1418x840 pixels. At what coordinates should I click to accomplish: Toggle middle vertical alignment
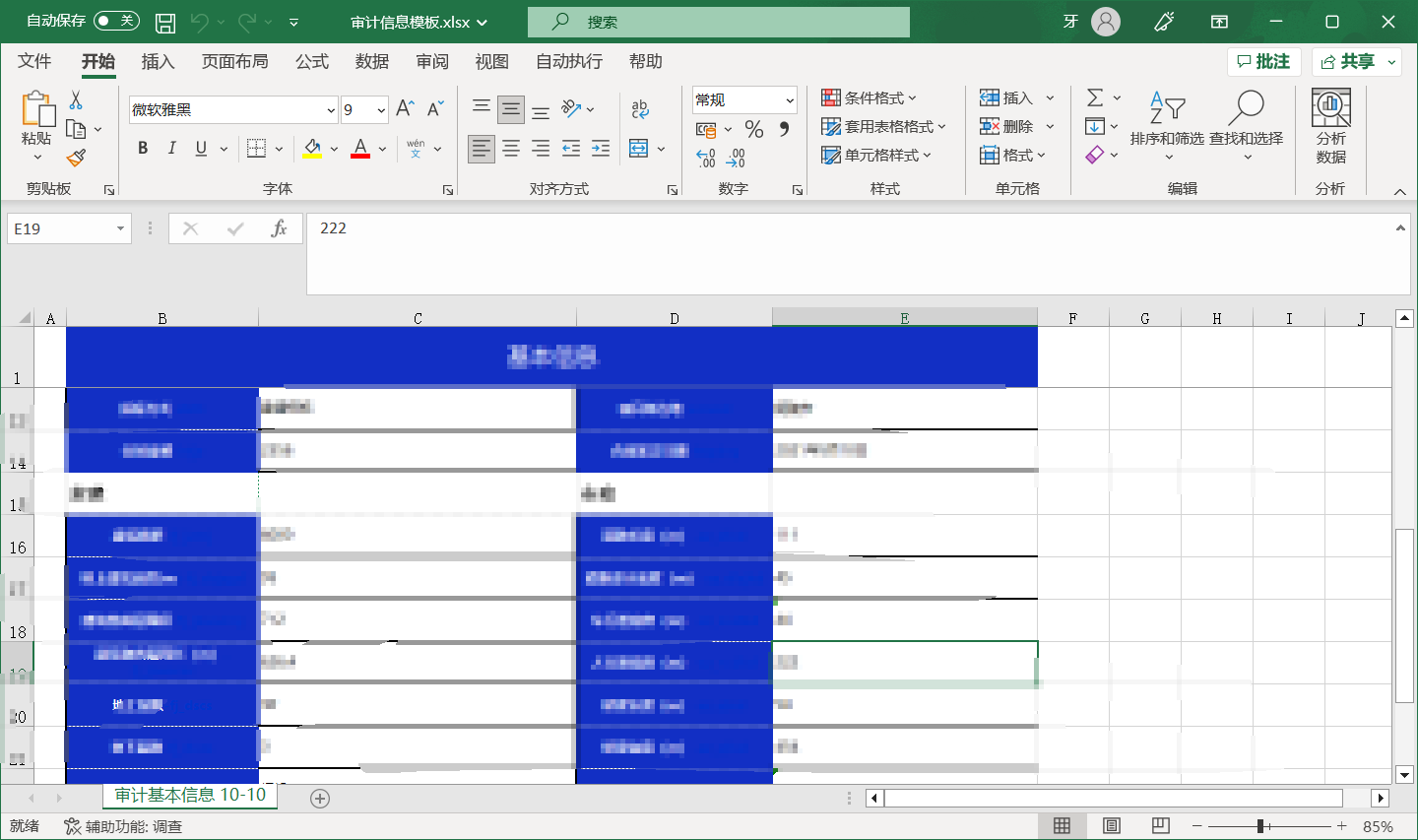(x=511, y=108)
